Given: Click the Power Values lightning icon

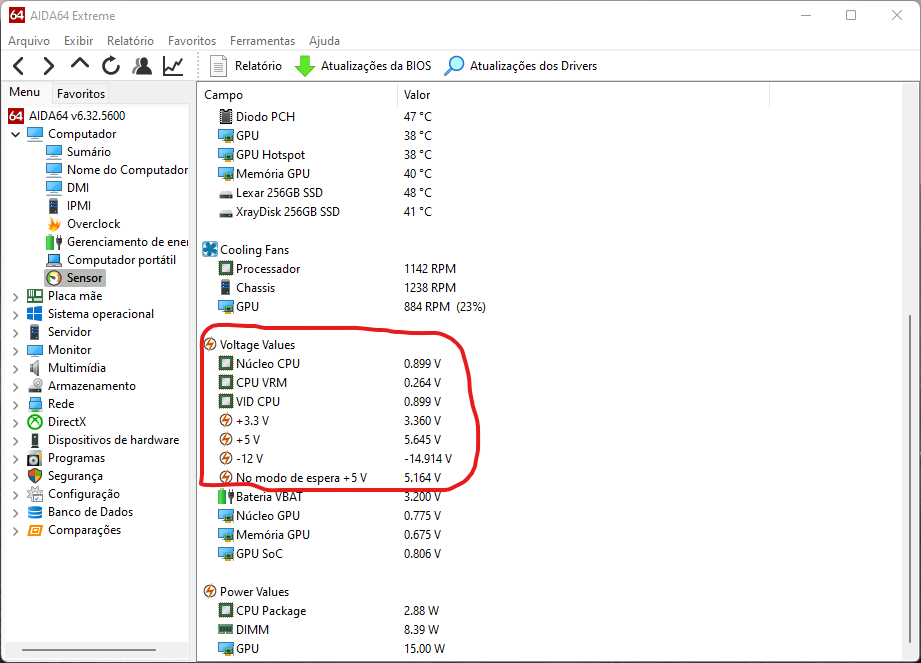Looking at the screenshot, I should tap(210, 591).
